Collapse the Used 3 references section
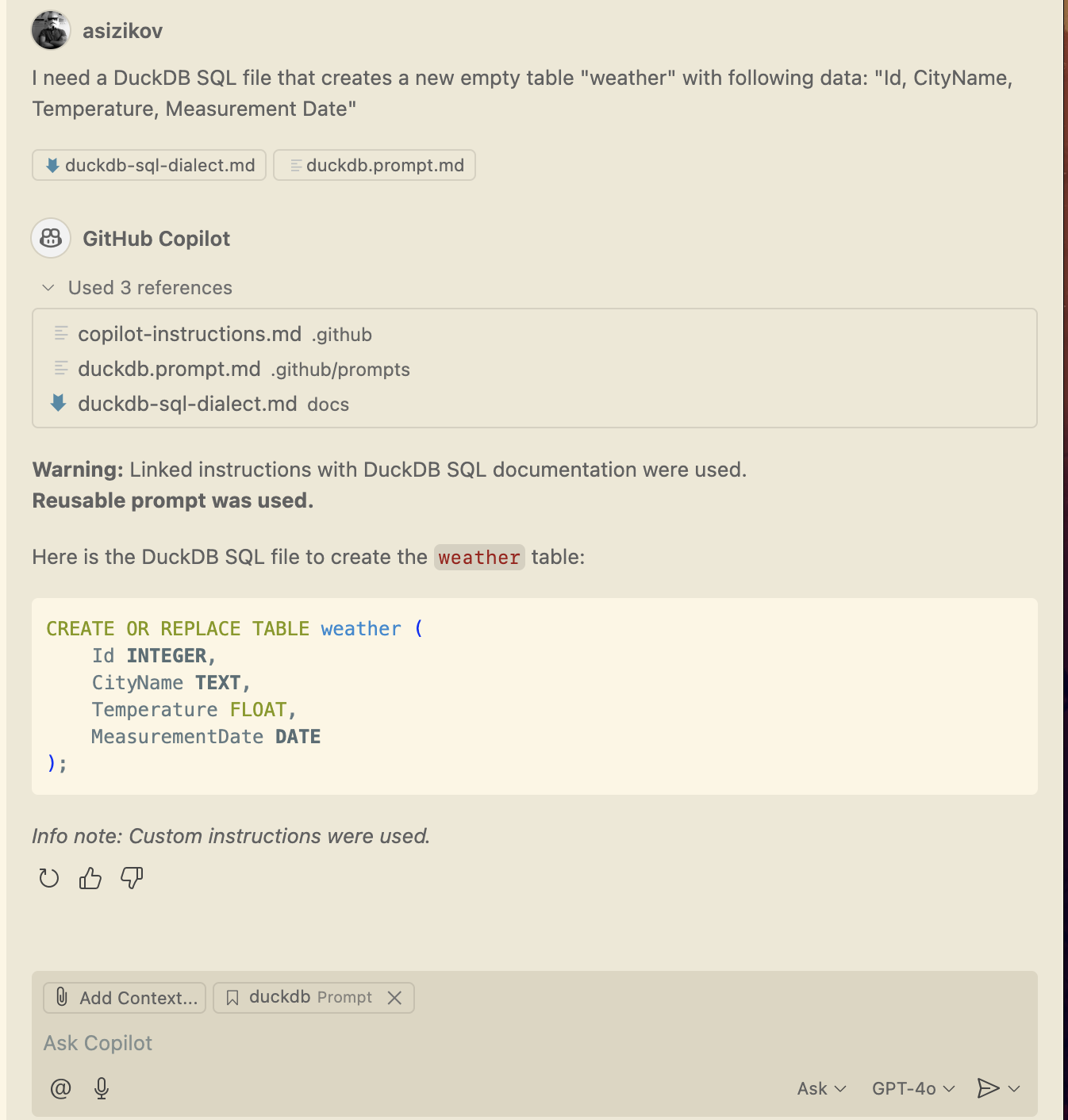Screen dimensions: 1068x1120 tap(48, 287)
